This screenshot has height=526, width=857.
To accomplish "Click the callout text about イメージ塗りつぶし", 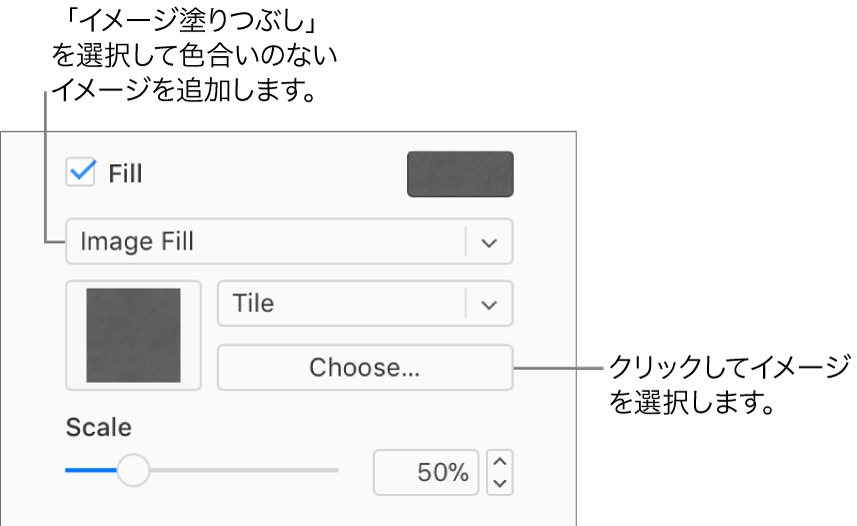I will [x=194, y=55].
